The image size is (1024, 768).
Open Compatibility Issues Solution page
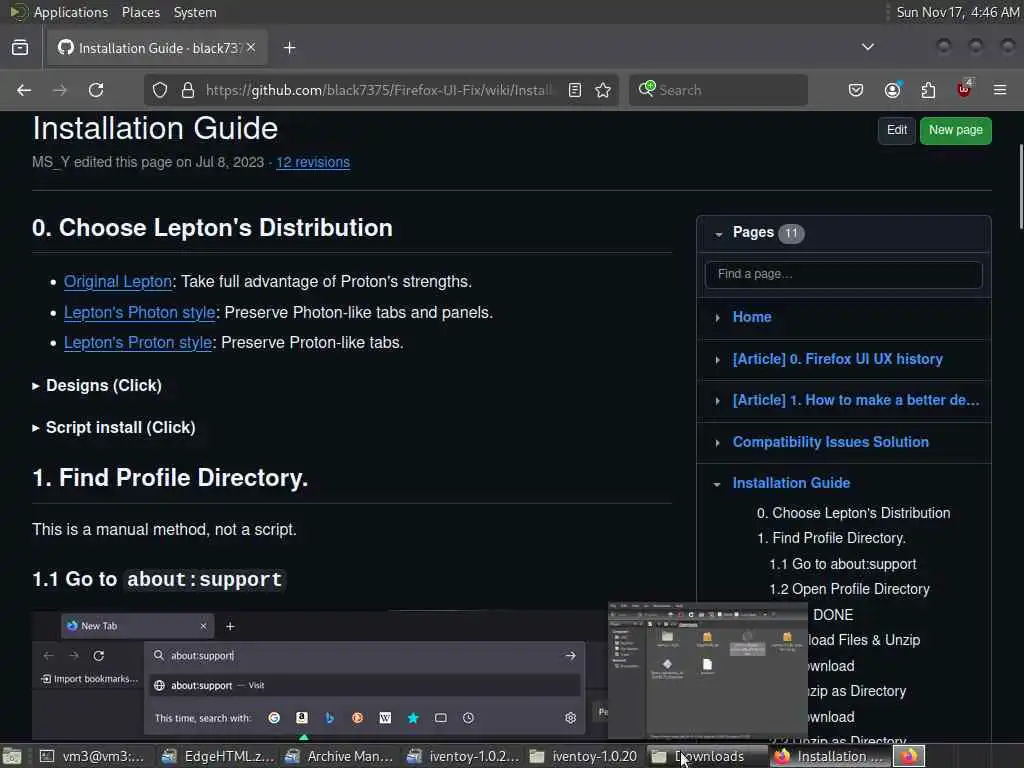click(x=830, y=441)
